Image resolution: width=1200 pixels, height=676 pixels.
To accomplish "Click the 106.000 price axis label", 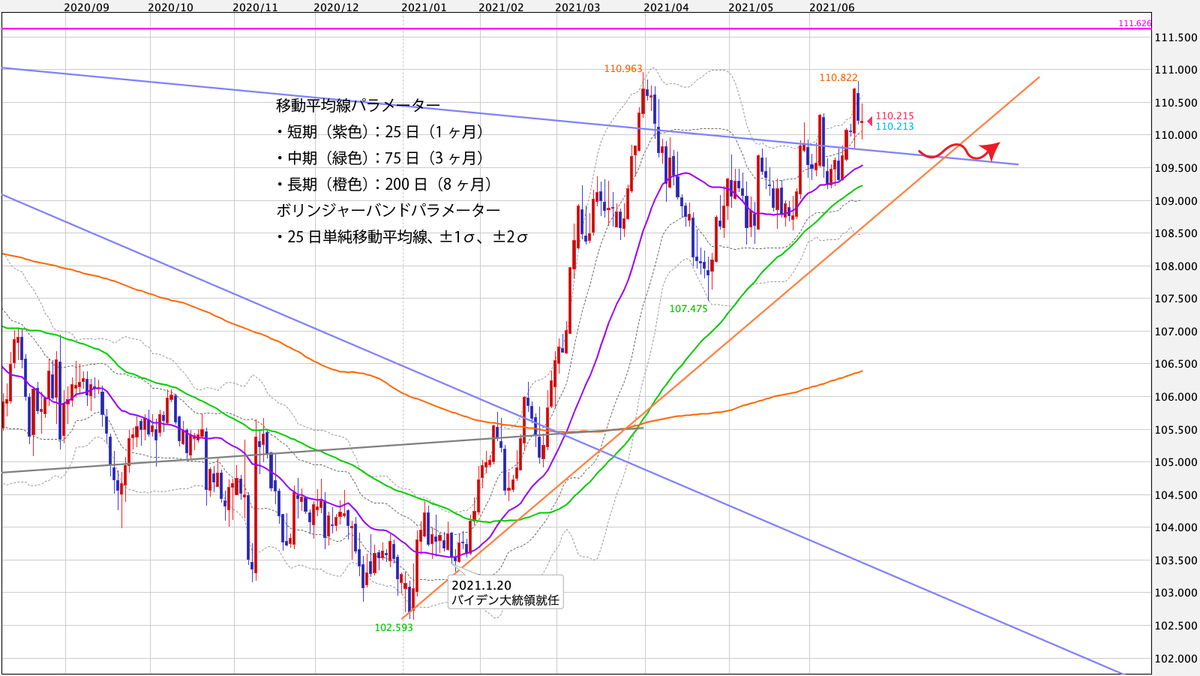I will pos(1176,397).
